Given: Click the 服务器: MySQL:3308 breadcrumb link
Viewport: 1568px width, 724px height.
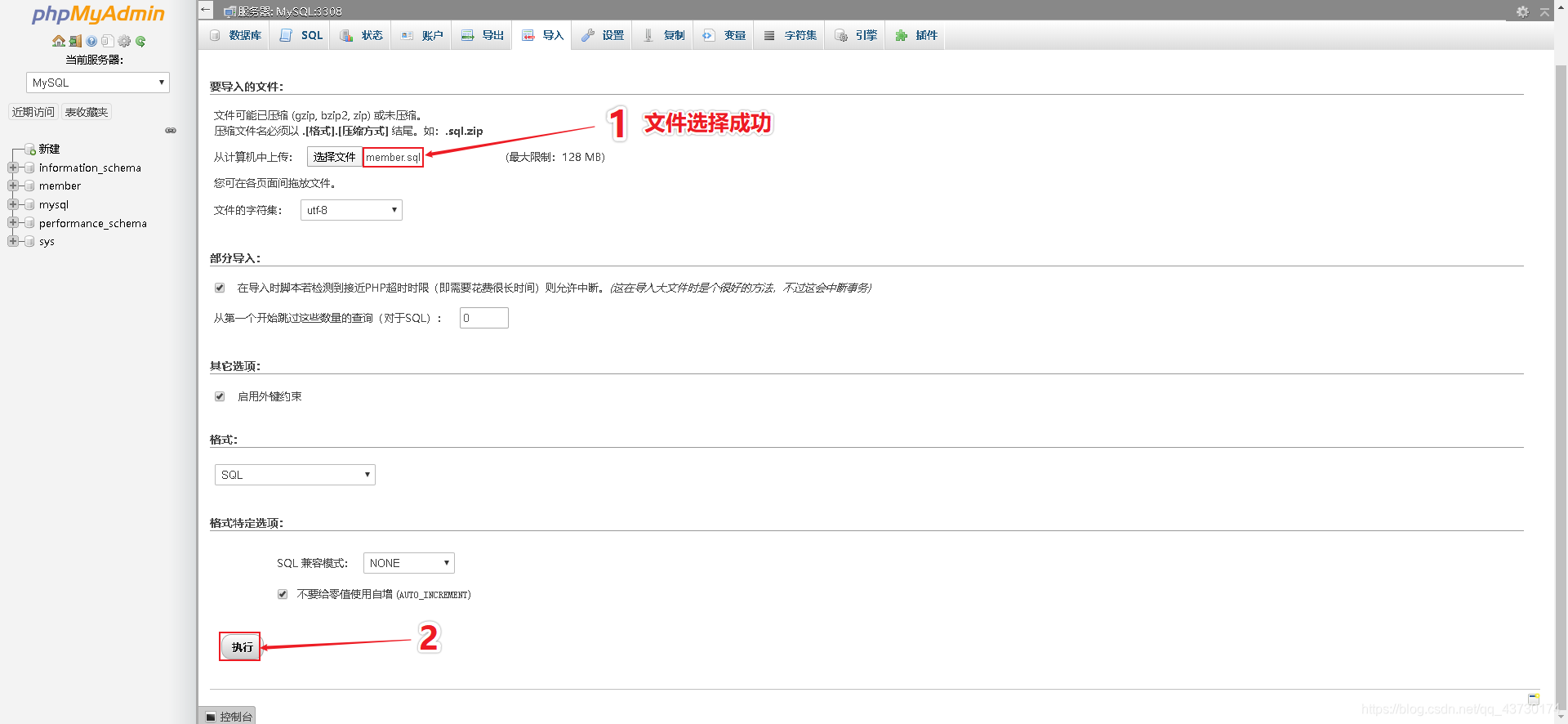Looking at the screenshot, I should [x=290, y=11].
